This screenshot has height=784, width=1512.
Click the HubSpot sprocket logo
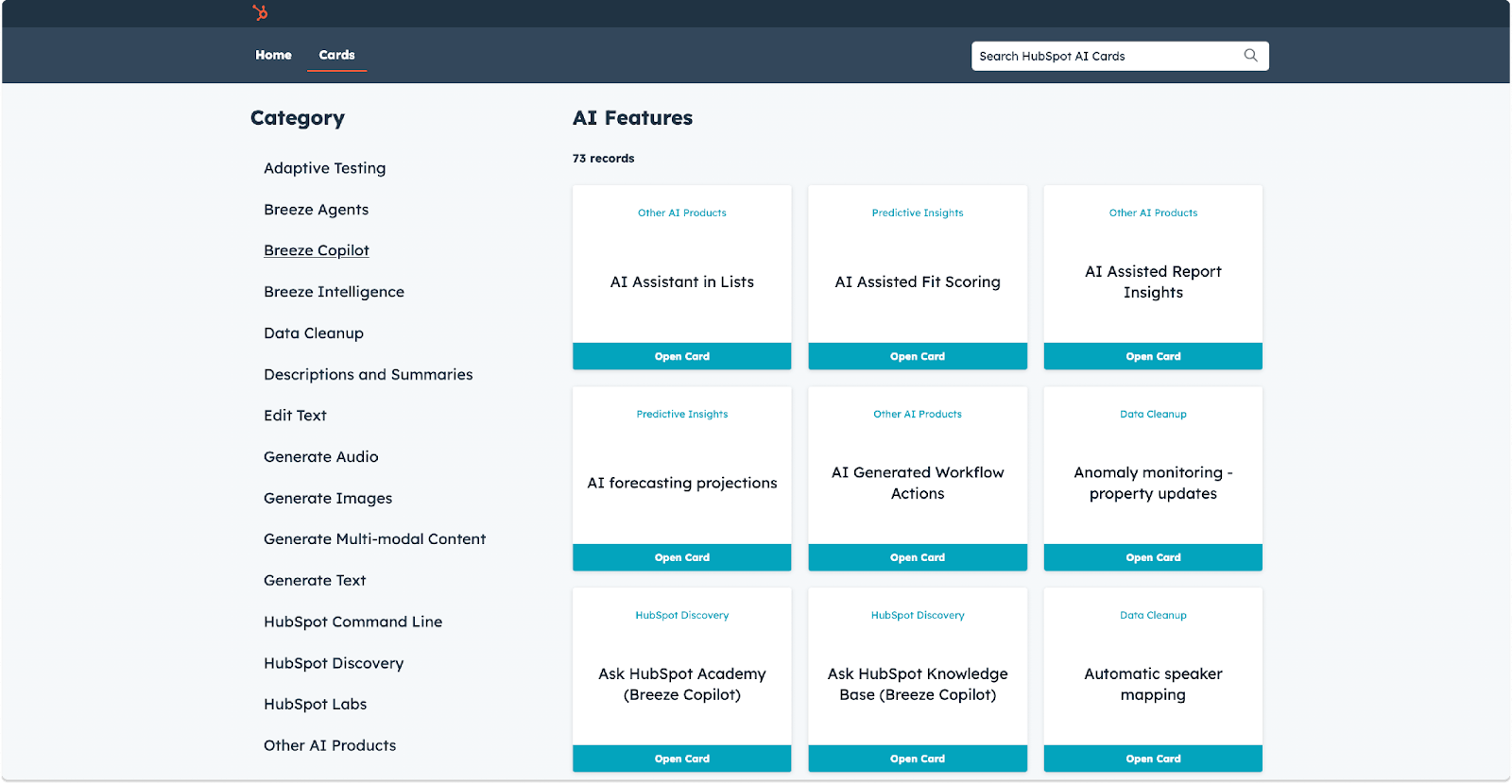click(x=260, y=12)
